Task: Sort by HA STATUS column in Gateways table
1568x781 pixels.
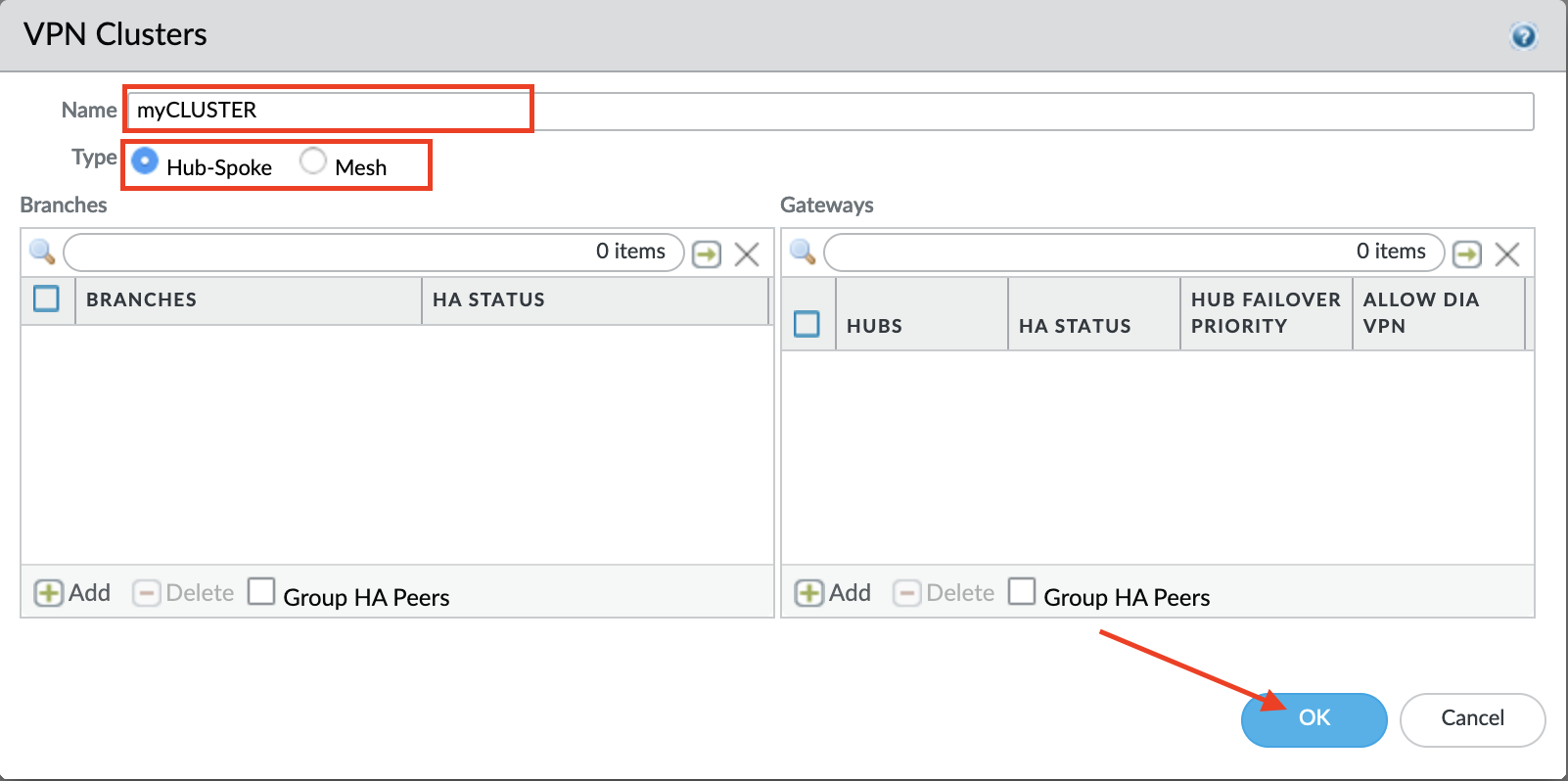Action: (x=1094, y=314)
